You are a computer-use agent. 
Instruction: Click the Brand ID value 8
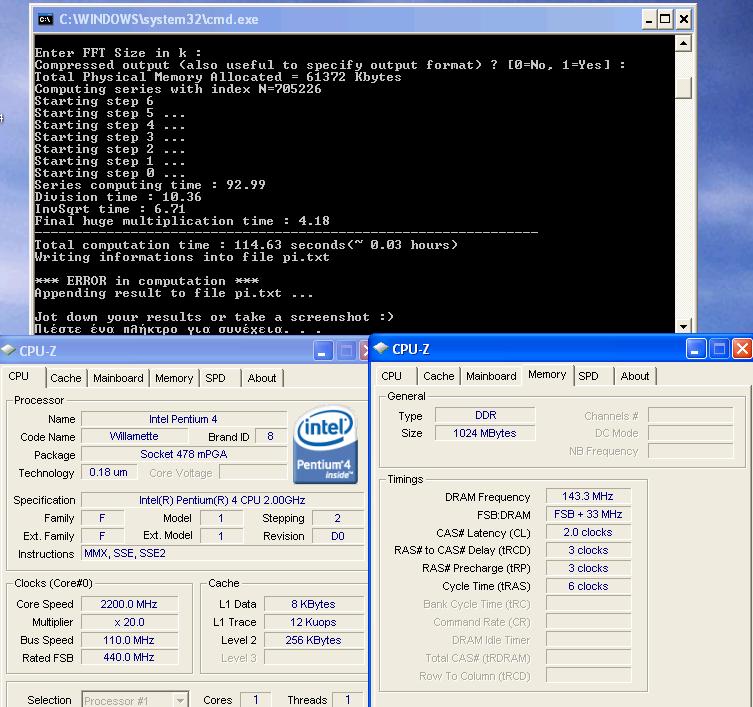270,436
